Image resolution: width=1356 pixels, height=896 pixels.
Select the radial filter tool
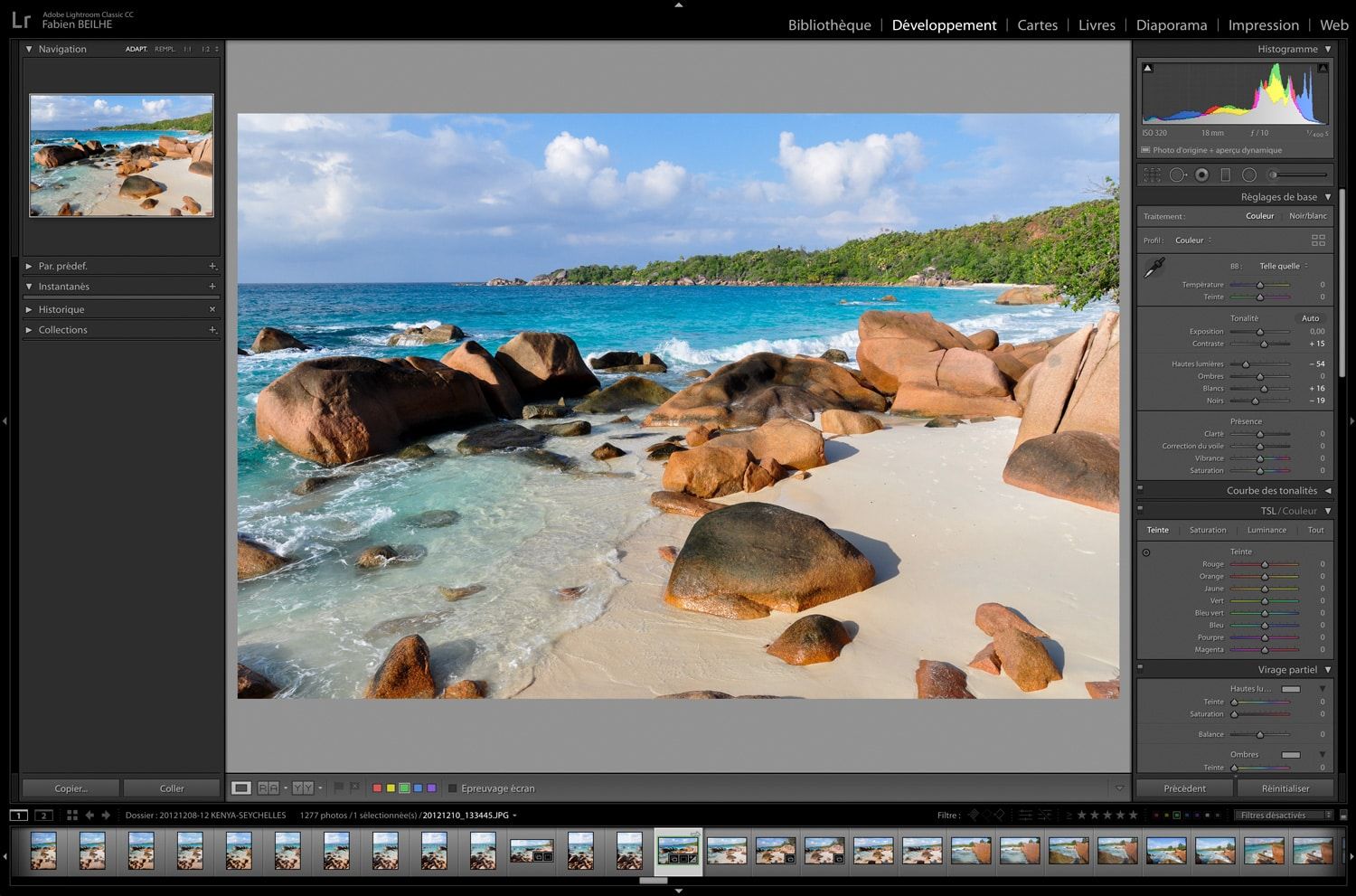click(x=1249, y=175)
